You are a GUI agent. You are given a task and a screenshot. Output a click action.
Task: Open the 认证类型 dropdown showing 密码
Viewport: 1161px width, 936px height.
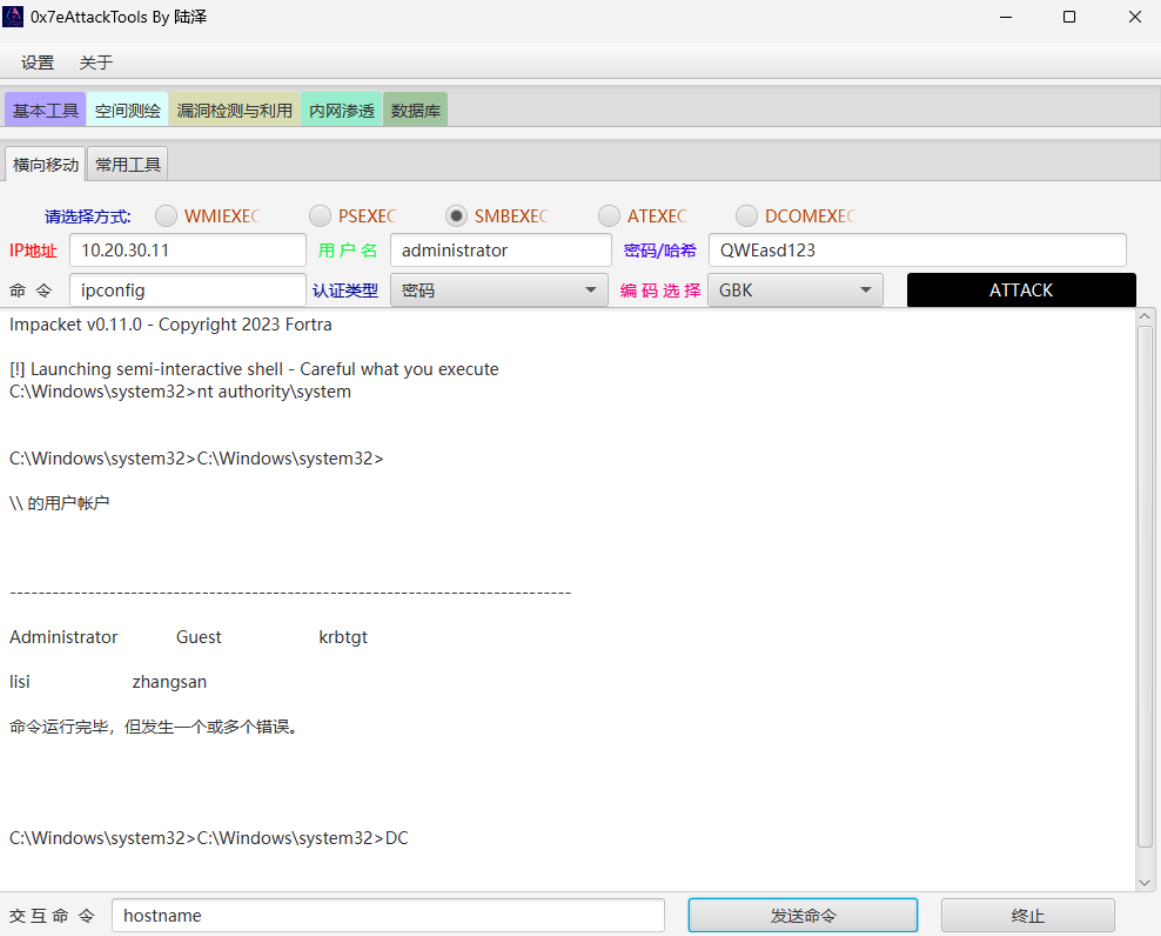(498, 291)
